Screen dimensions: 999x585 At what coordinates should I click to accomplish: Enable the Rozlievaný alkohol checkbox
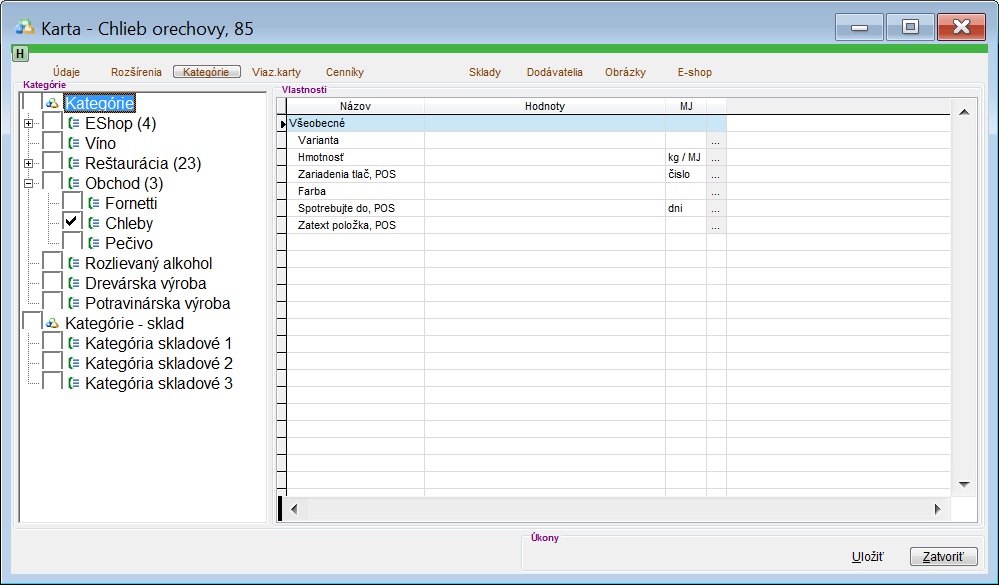click(52, 263)
